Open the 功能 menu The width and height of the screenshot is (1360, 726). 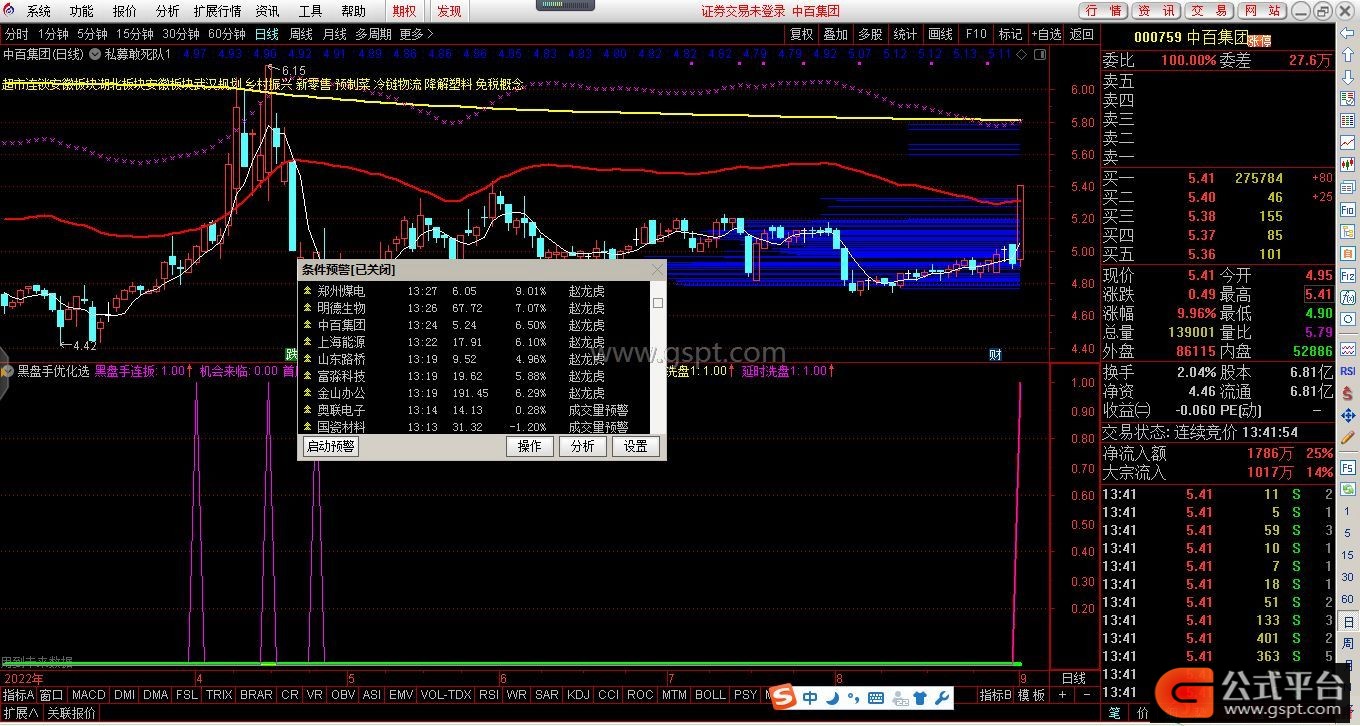click(x=82, y=11)
